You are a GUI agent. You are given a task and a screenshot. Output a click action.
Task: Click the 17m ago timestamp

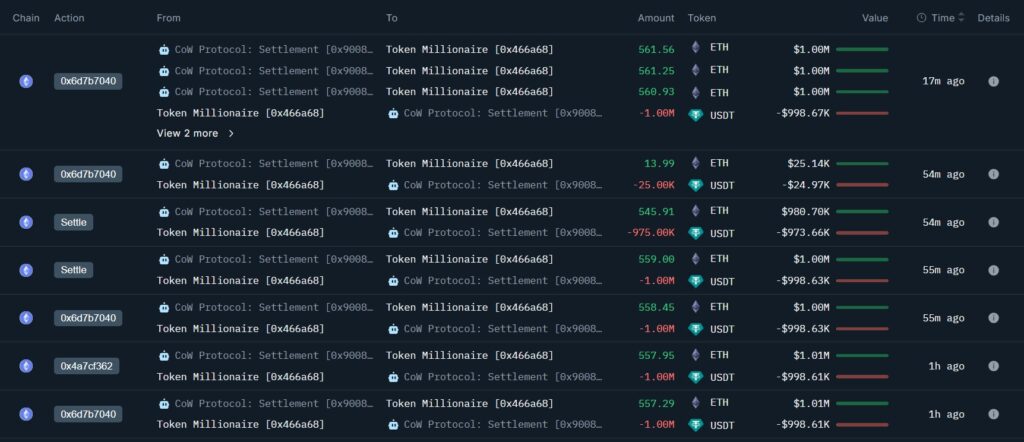pos(943,82)
